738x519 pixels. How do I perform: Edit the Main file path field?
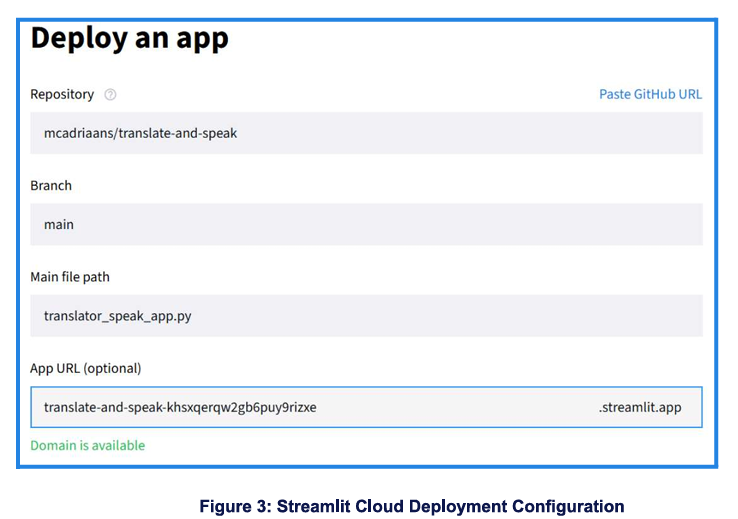click(366, 316)
